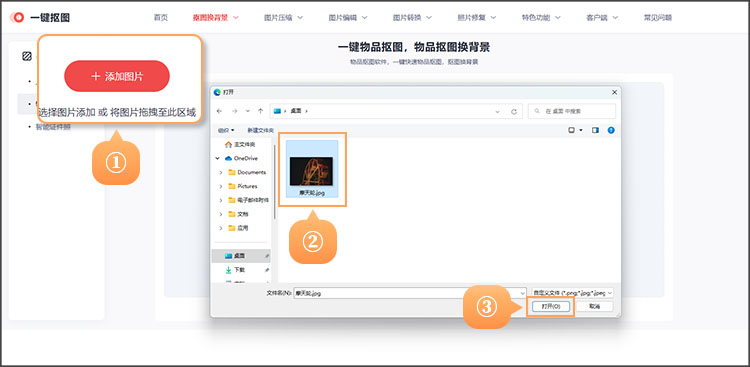
Task: Open the 抠图换背景 menu
Action: pos(216,18)
